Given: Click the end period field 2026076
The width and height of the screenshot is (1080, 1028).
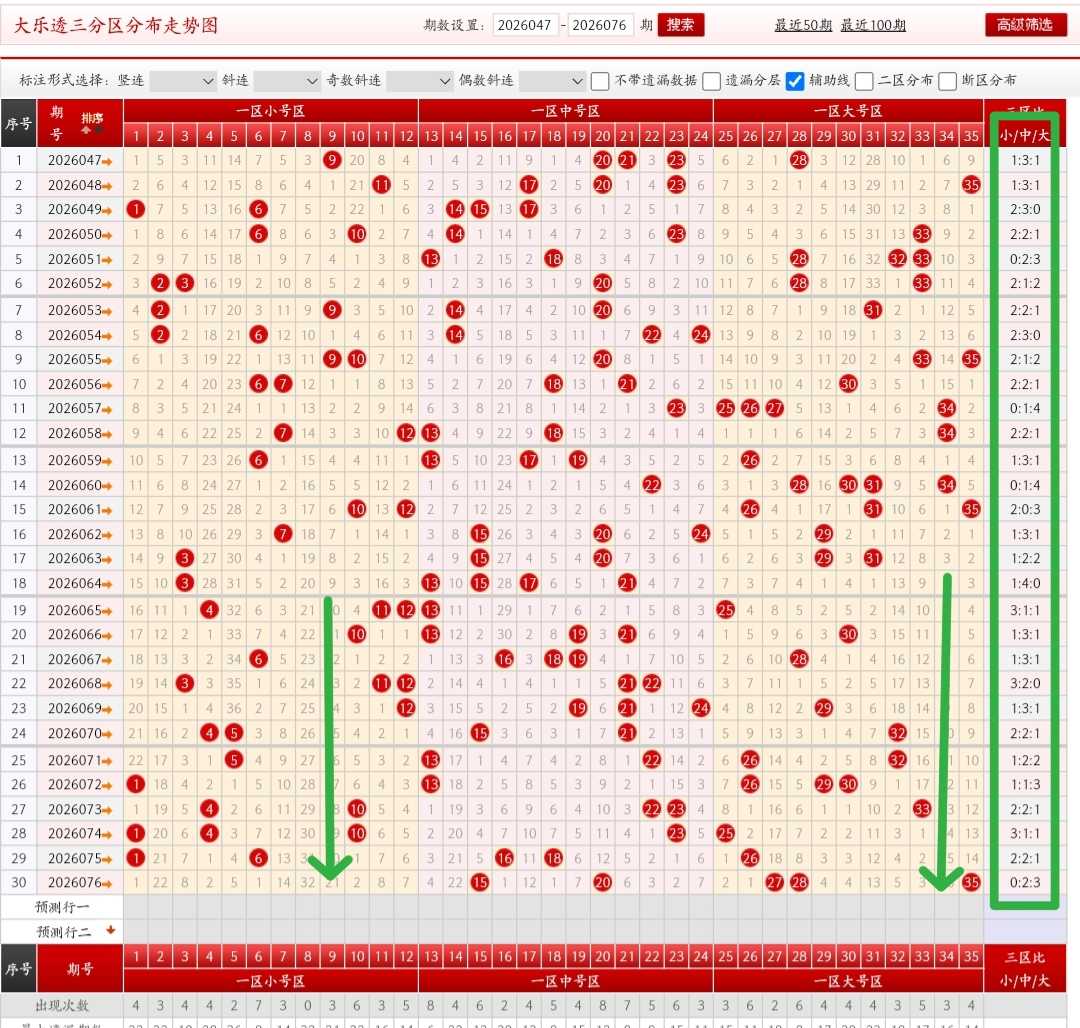Looking at the screenshot, I should point(599,25).
